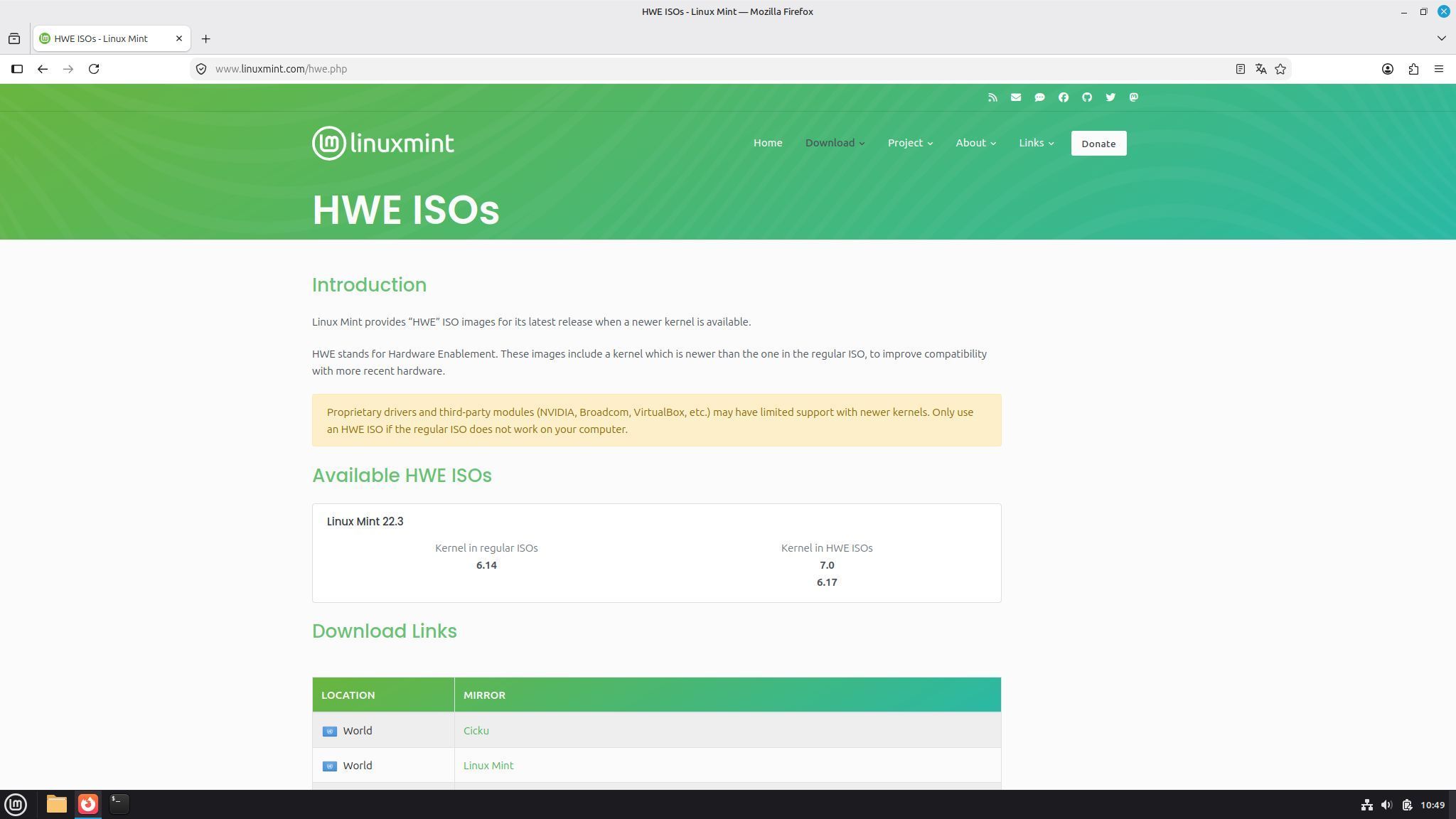Open the GitHub icon link
Screen dimensions: 1456x819
(1087, 97)
